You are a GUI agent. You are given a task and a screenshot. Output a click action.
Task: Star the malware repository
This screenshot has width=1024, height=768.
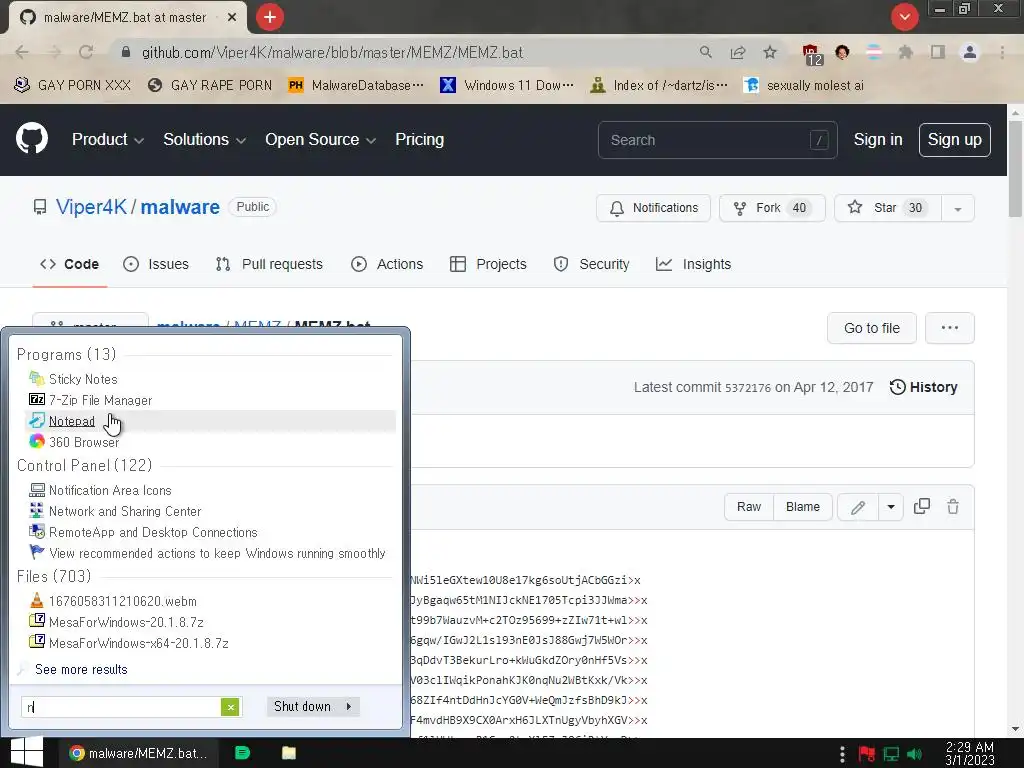888,208
